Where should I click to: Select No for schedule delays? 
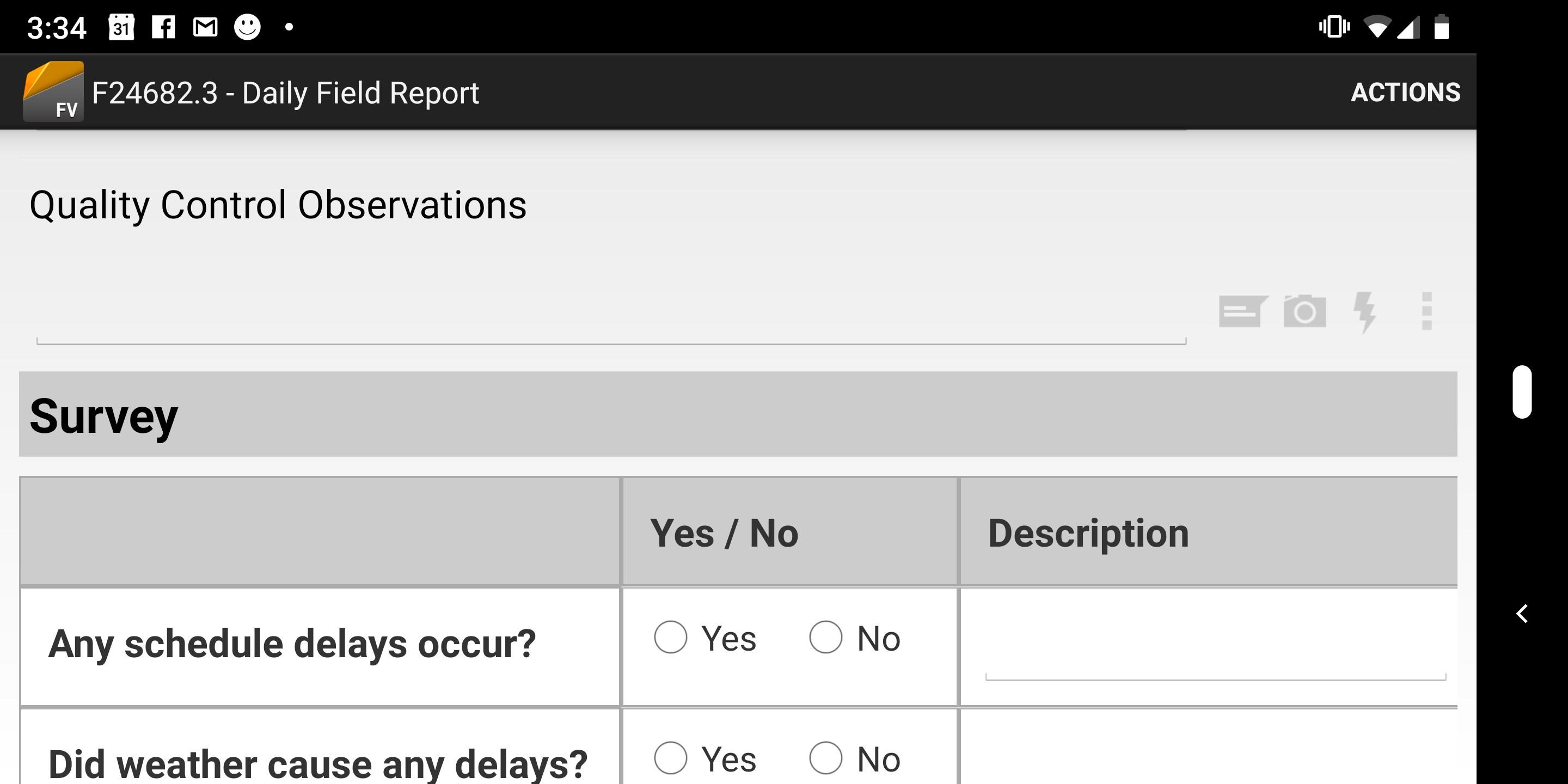[x=825, y=638]
